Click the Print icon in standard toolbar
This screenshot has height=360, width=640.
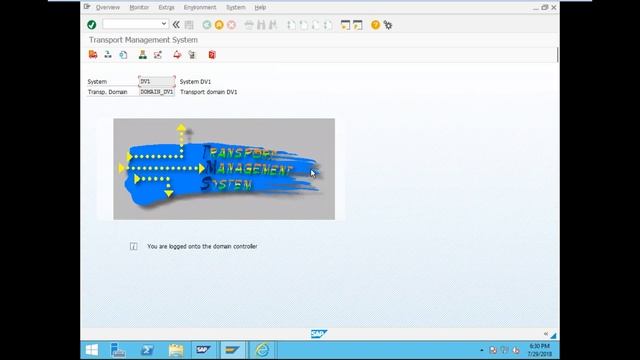[x=249, y=25]
